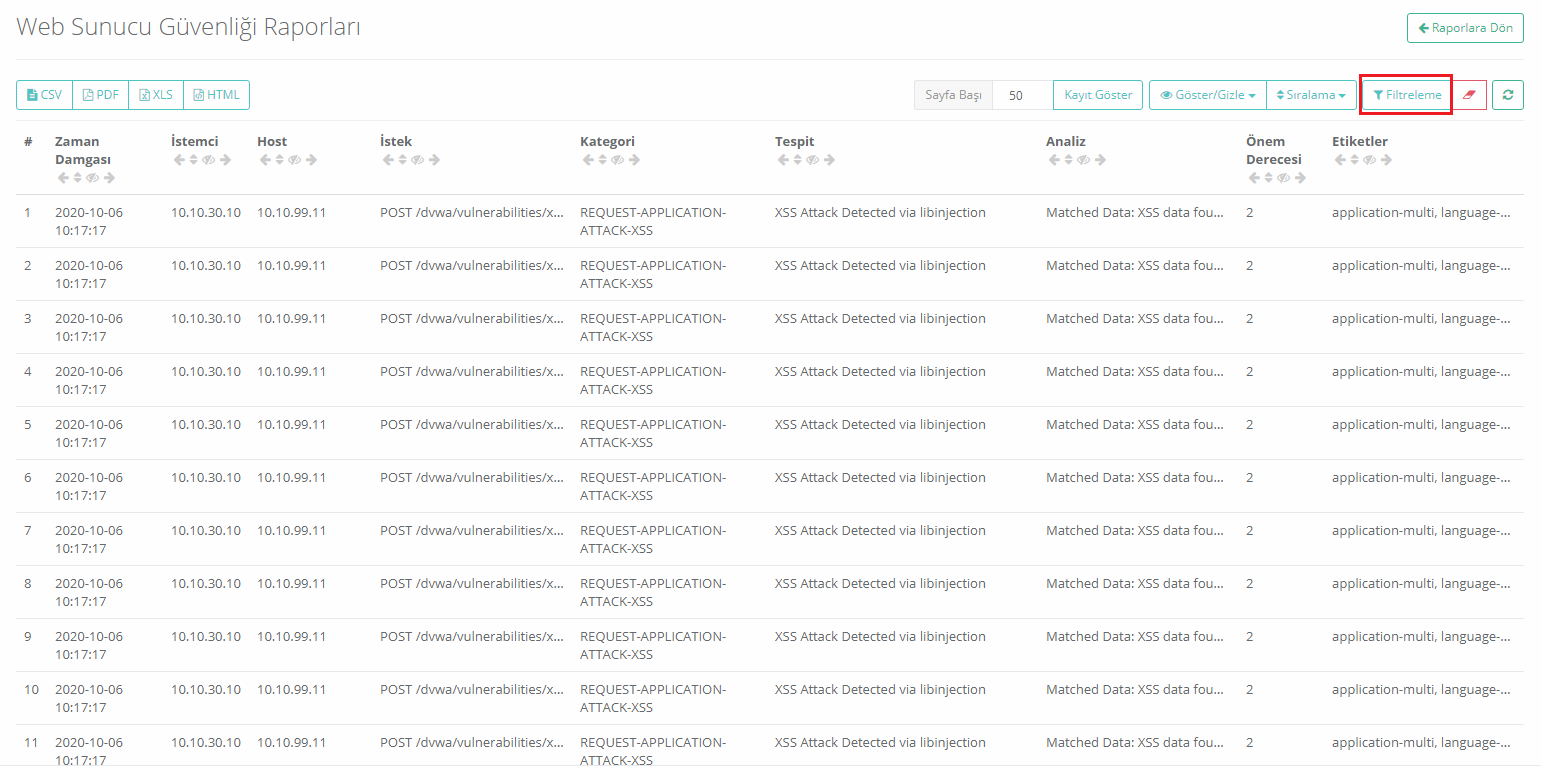
Task: Move İstemci column left
Action: [179, 160]
